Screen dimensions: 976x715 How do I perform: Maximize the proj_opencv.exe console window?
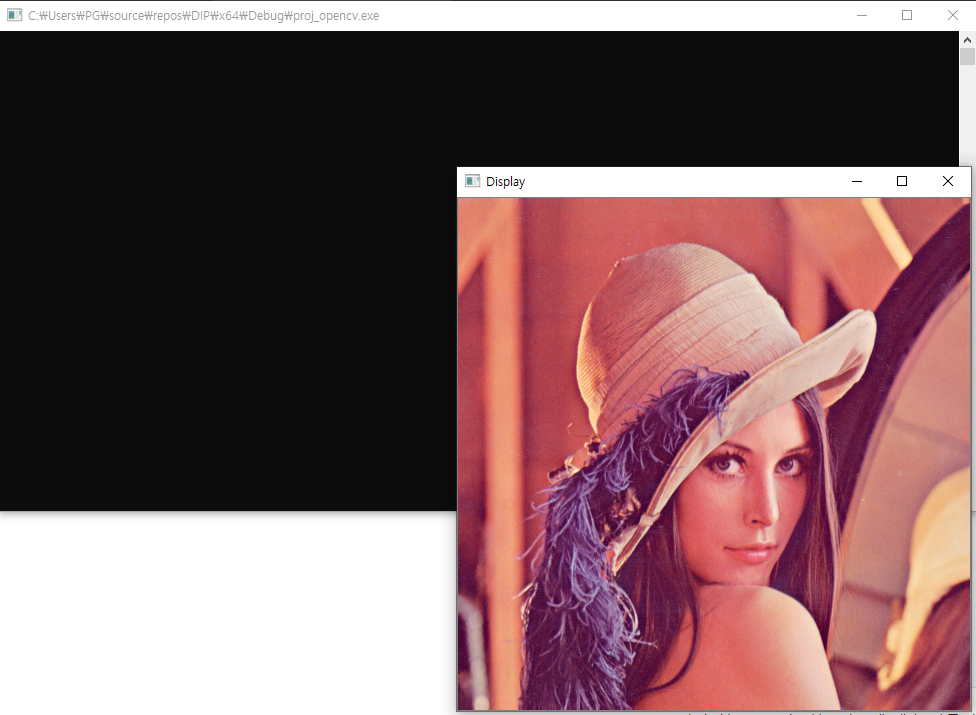[907, 15]
